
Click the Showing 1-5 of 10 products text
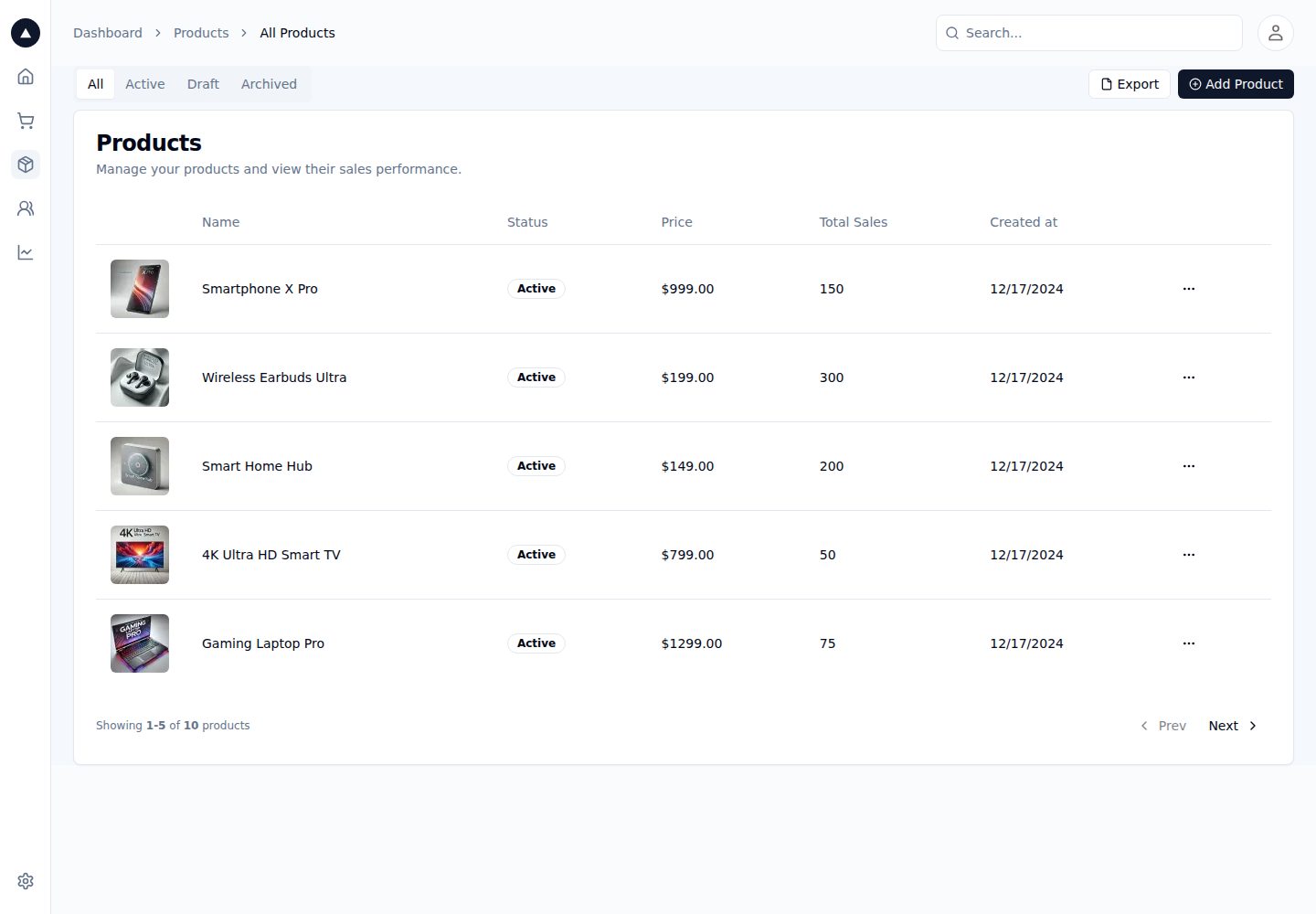173,726
